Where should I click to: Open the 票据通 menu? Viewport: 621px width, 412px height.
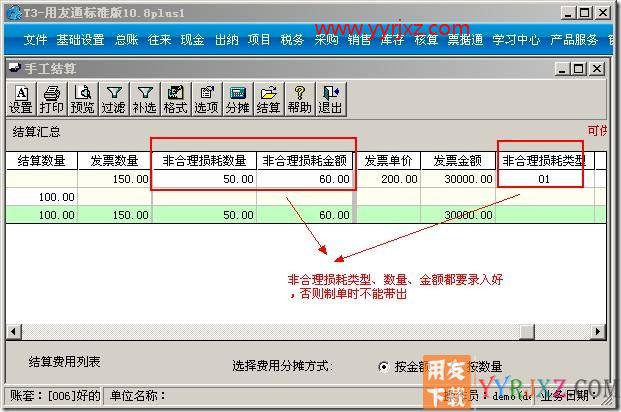point(465,40)
